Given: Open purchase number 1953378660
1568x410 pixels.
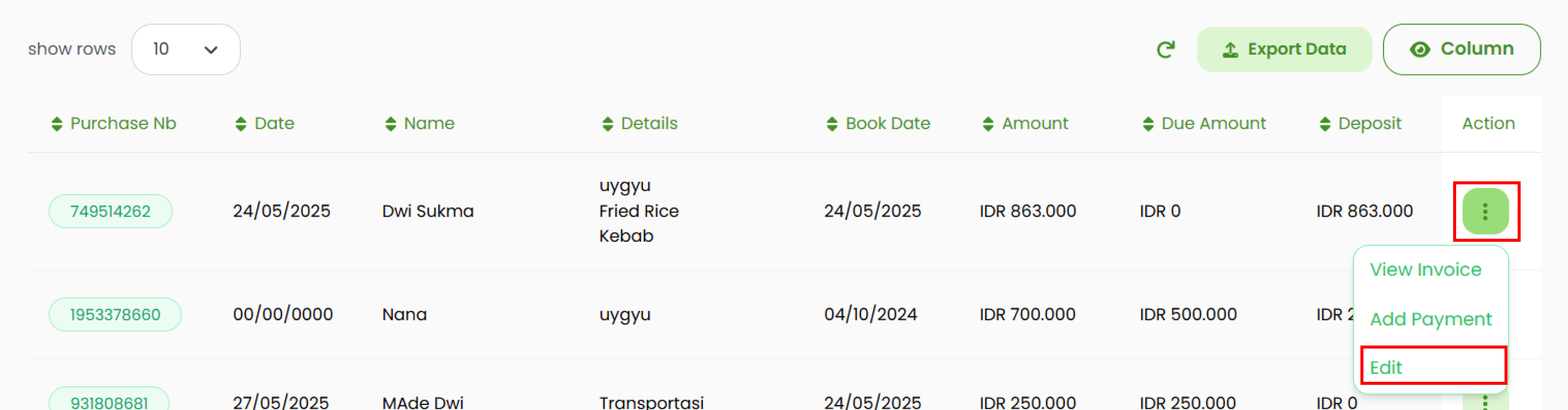Looking at the screenshot, I should coord(115,314).
